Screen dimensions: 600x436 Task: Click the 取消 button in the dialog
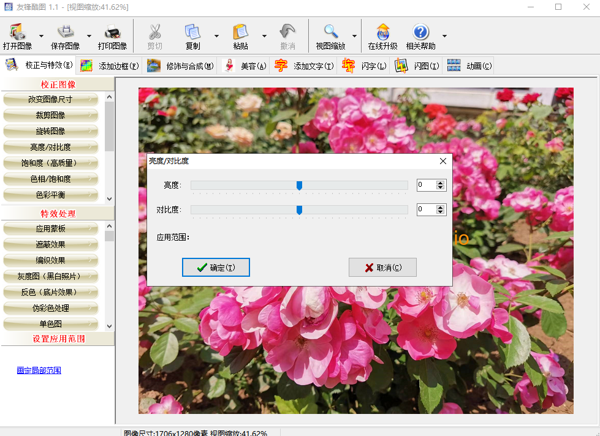click(x=382, y=267)
